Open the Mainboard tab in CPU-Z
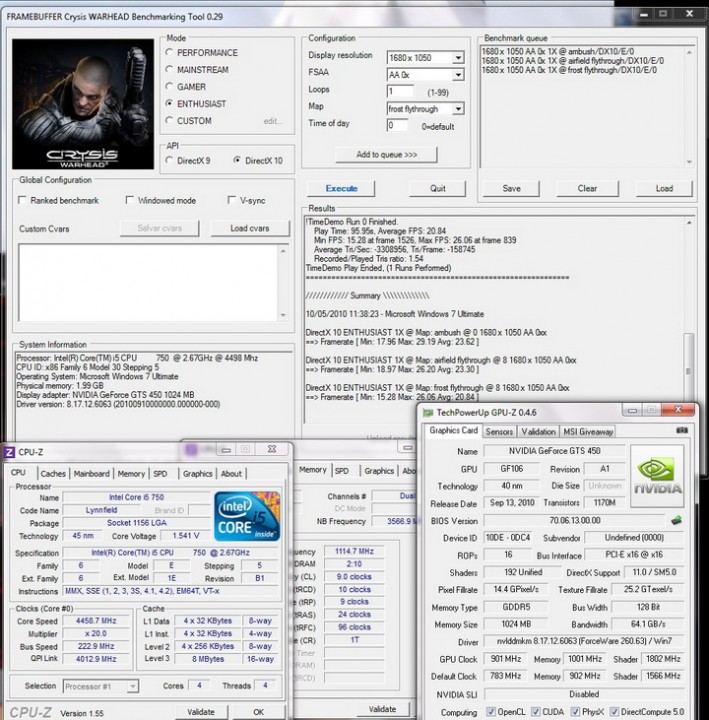 (91, 473)
